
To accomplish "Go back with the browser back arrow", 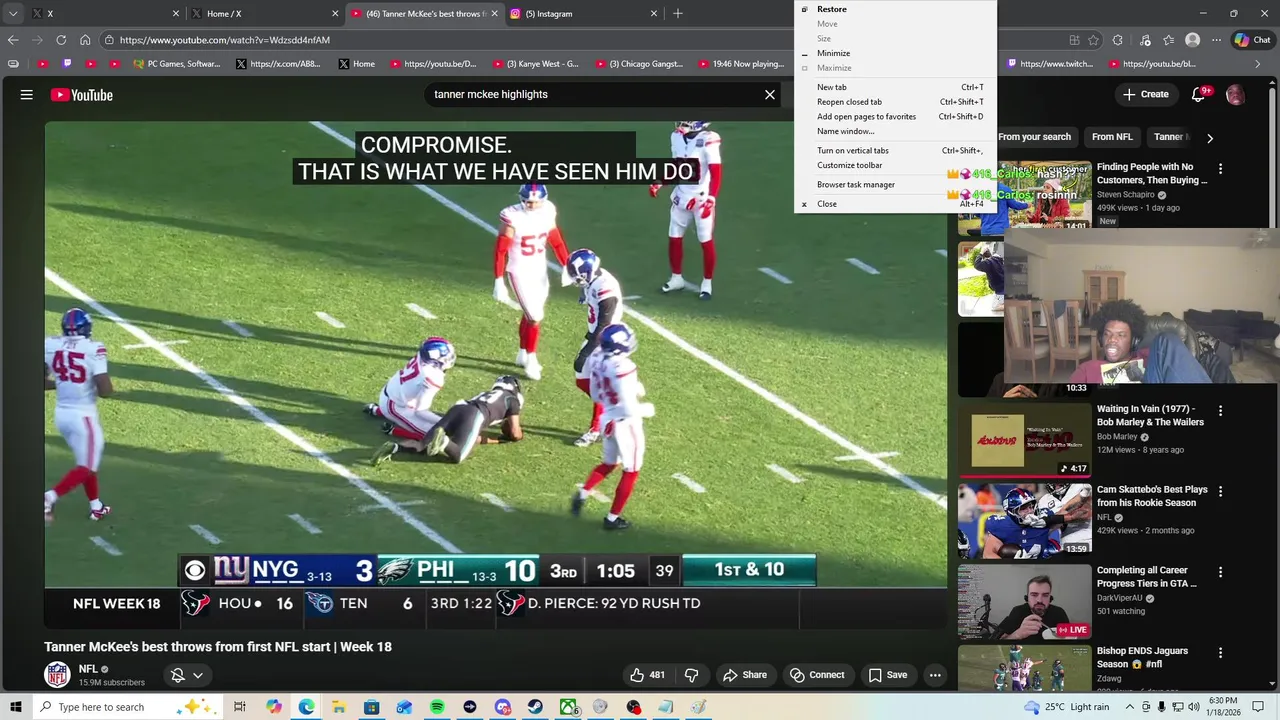I will coord(13,40).
